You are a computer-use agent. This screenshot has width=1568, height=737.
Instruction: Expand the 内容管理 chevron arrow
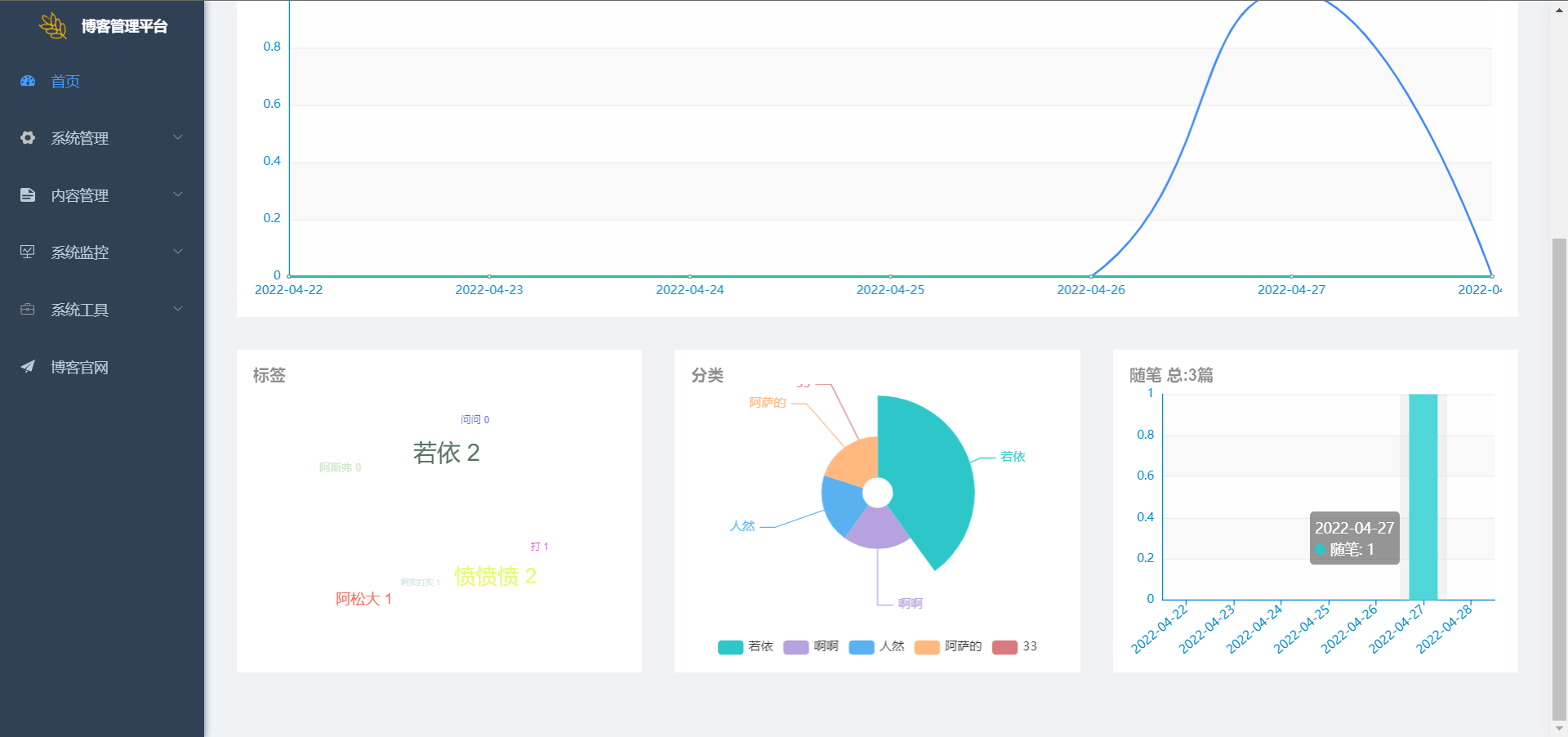178,194
